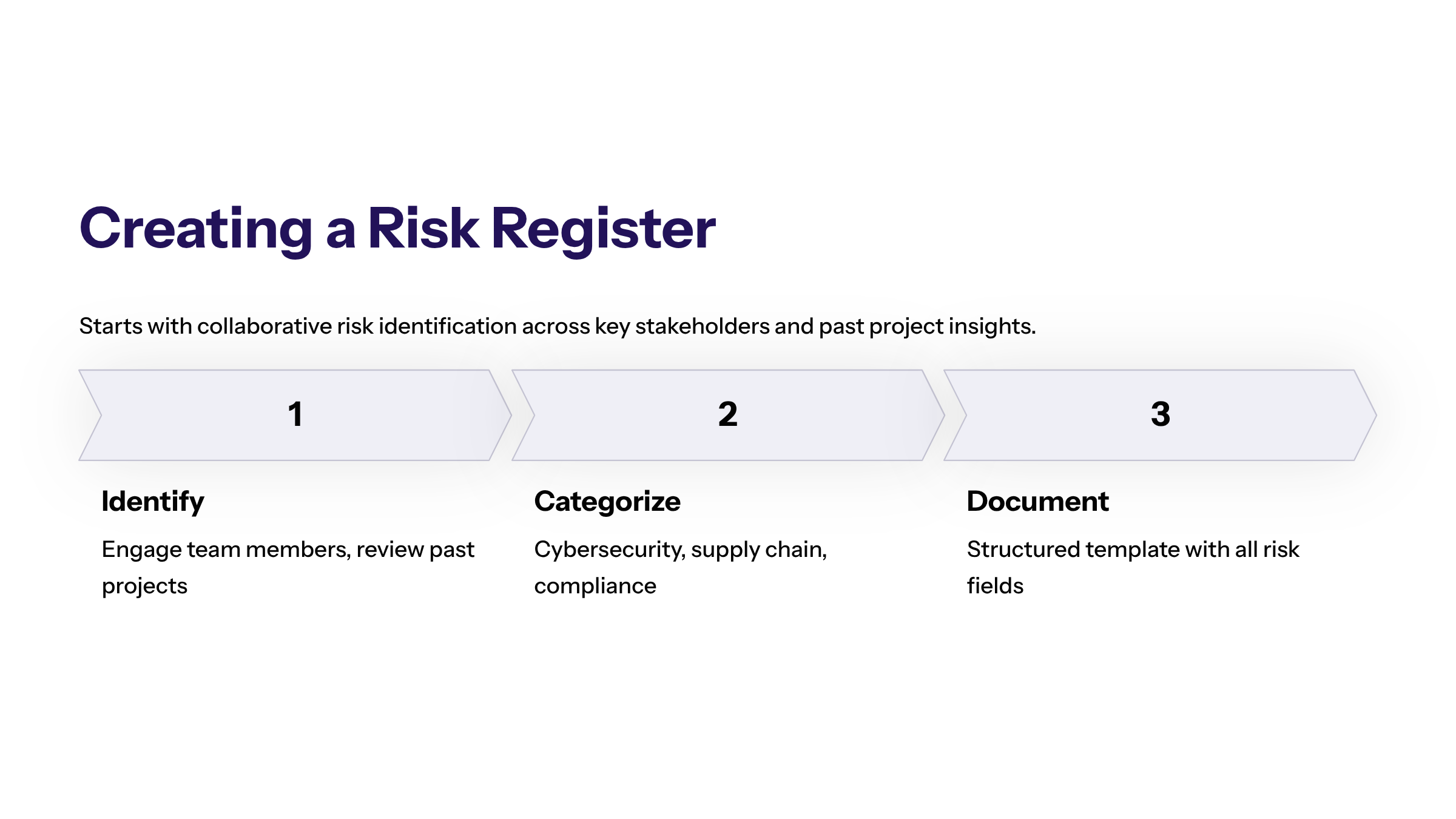
Task: Click the 'Creating a Risk Register' title
Action: point(397,229)
